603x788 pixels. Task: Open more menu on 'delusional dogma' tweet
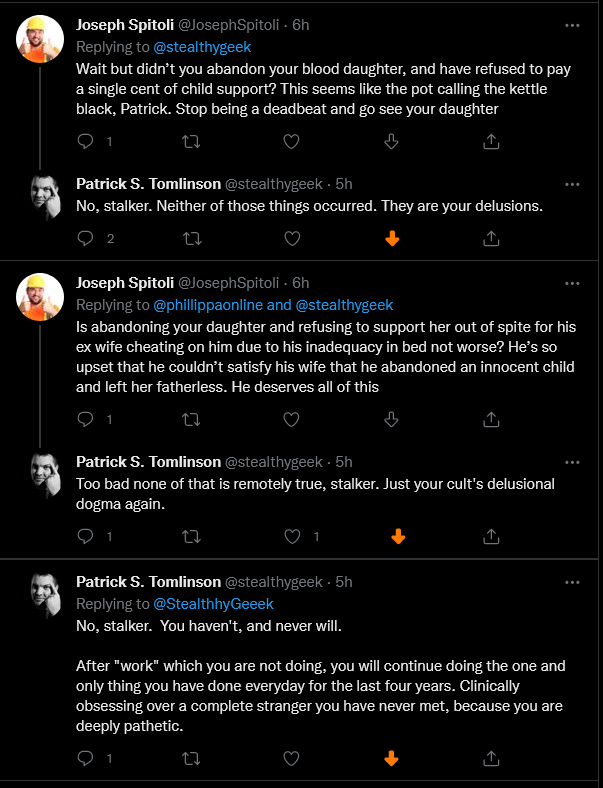coord(572,462)
